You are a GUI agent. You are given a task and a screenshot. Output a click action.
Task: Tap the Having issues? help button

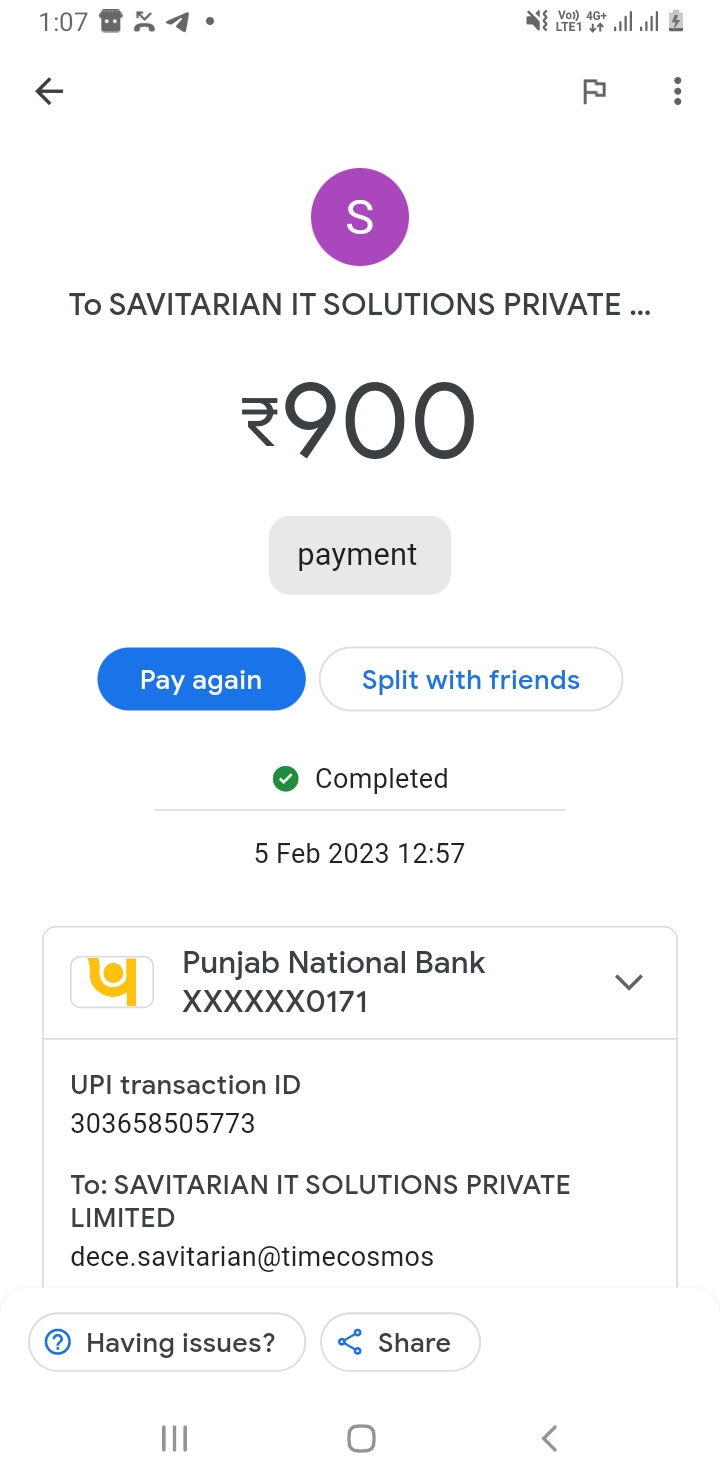[x=166, y=1342]
